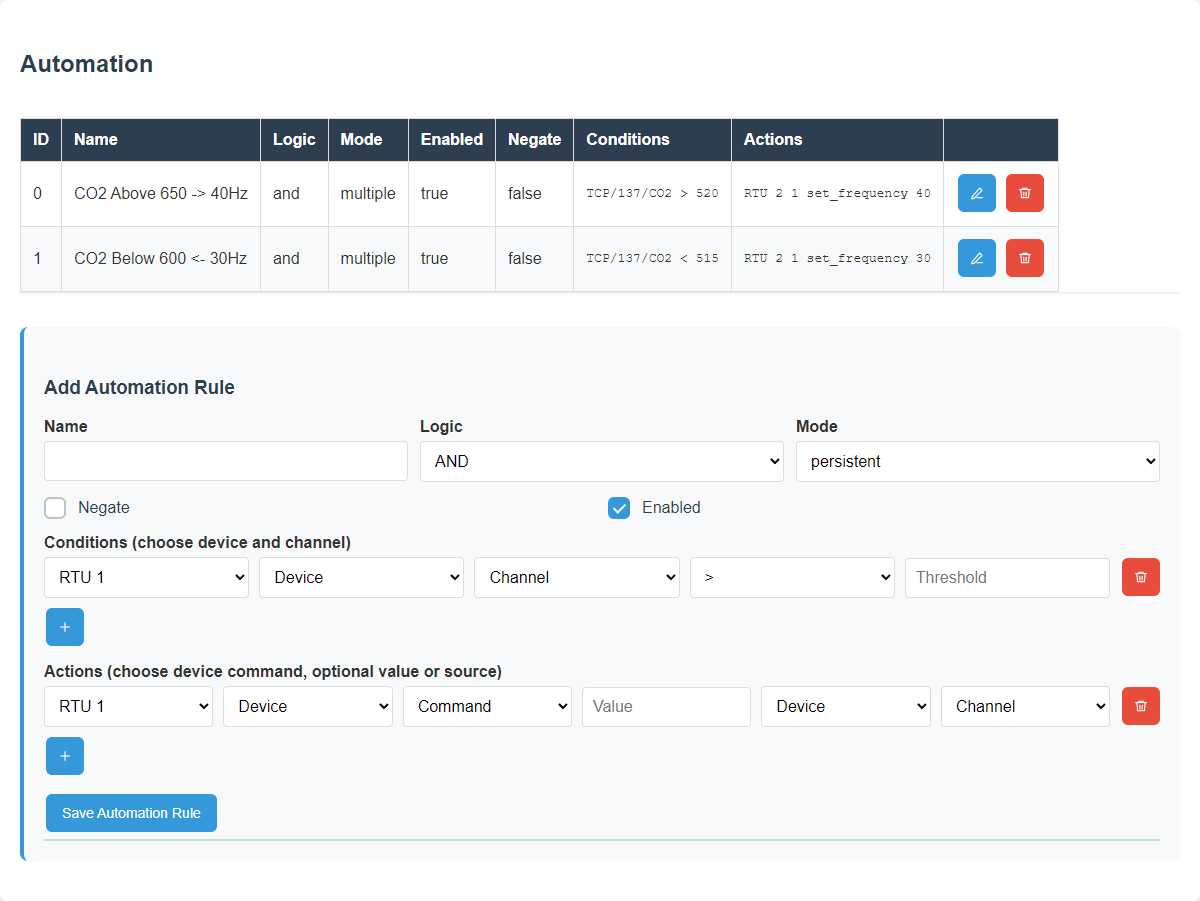1200x901 pixels.
Task: Delete the CO2 Below 600 rule
Action: (x=1025, y=258)
